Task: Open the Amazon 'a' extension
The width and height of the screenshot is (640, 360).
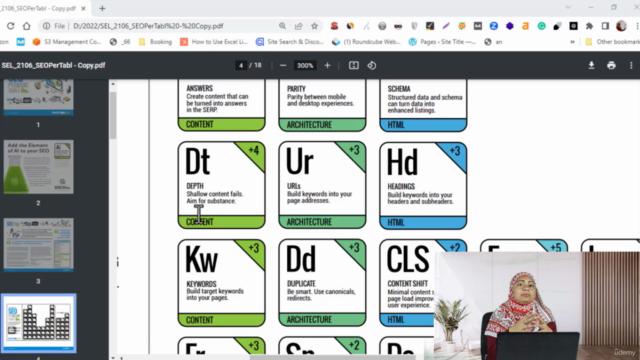Action: pyautogui.click(x=526, y=26)
